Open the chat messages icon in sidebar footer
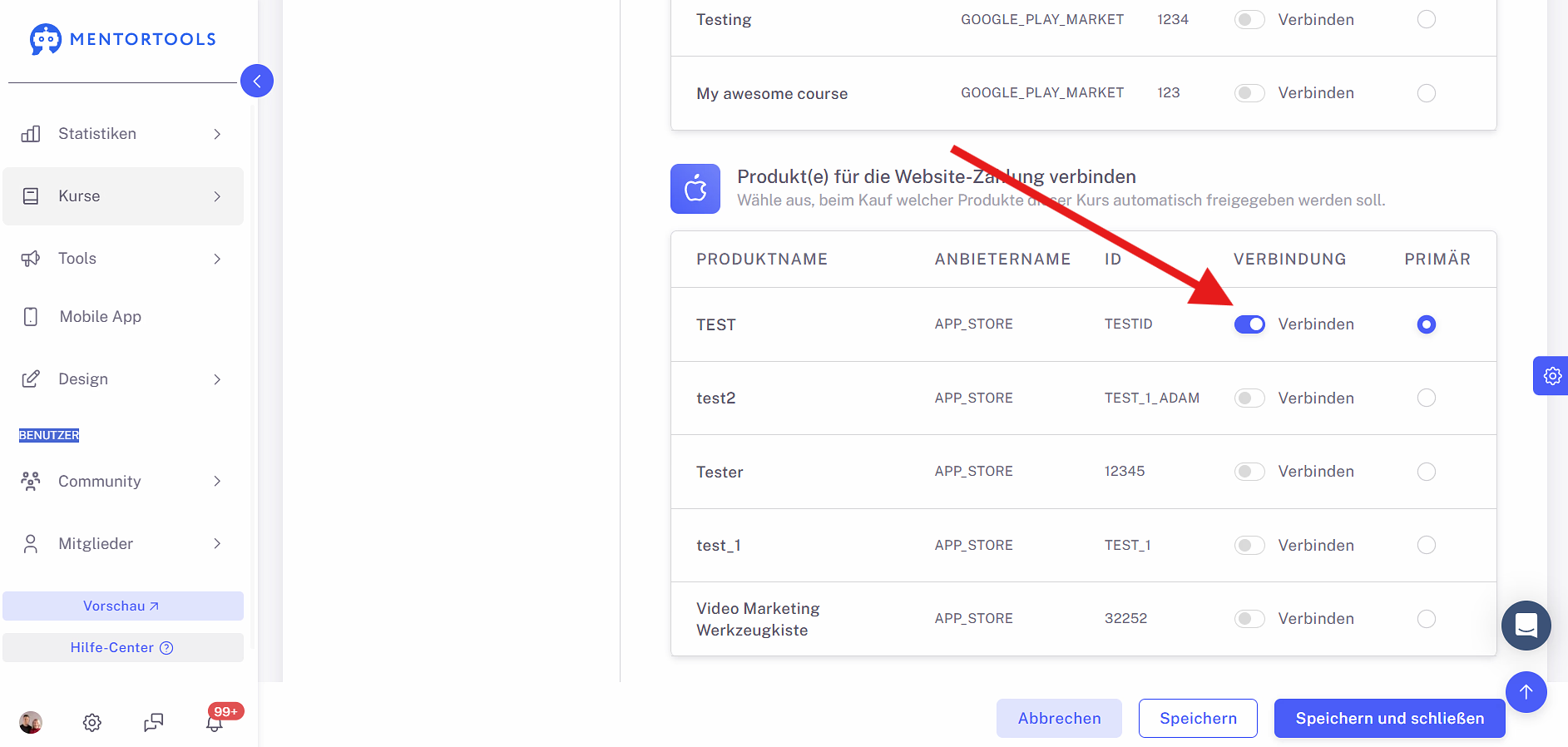Image resolution: width=1568 pixels, height=747 pixels. (153, 723)
